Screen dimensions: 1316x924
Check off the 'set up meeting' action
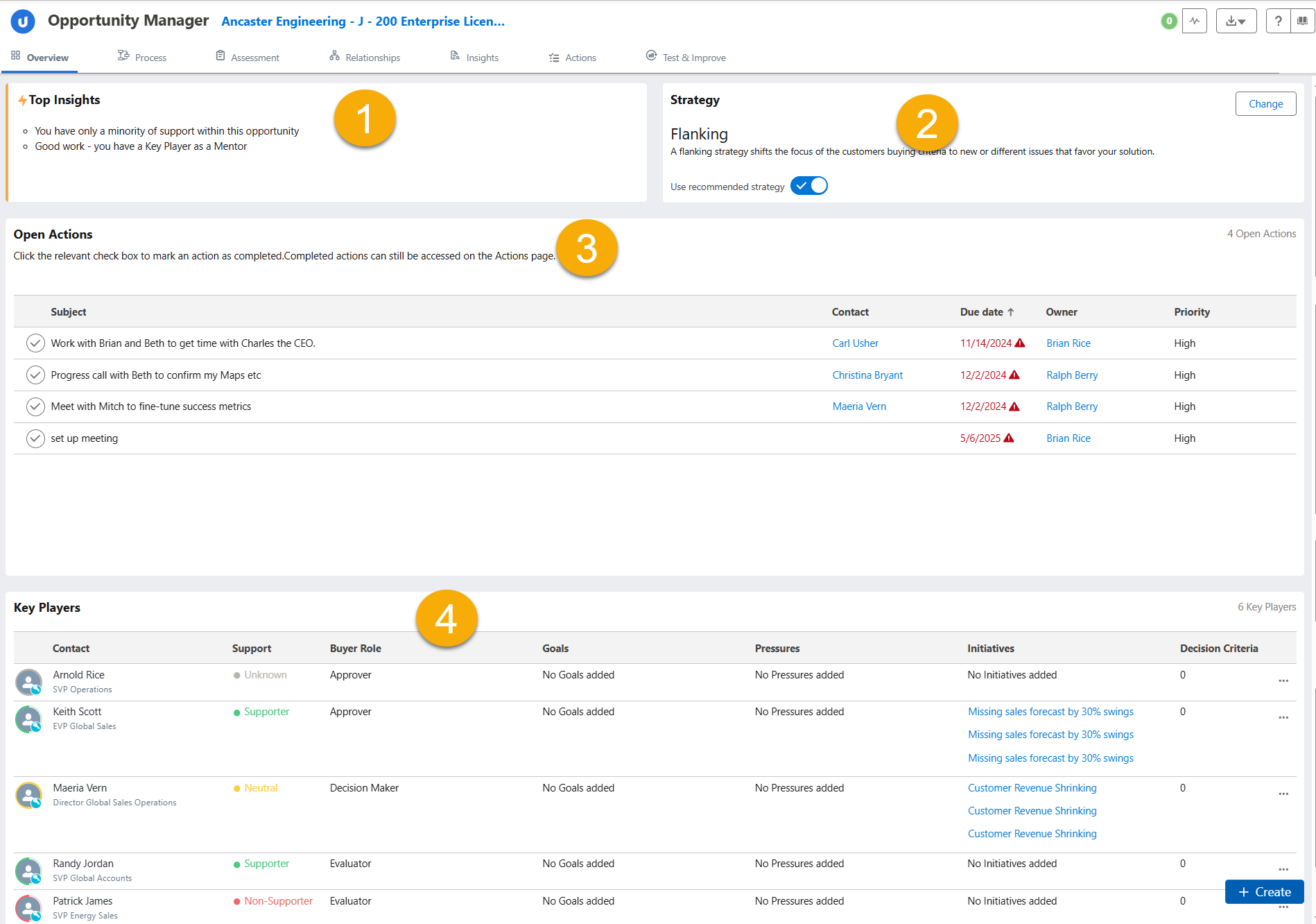pyautogui.click(x=35, y=438)
